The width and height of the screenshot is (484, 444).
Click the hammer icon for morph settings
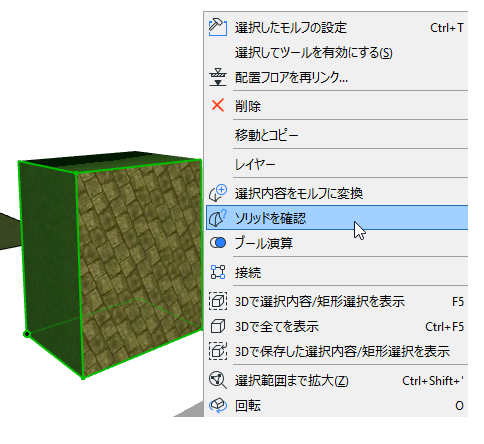coord(218,27)
